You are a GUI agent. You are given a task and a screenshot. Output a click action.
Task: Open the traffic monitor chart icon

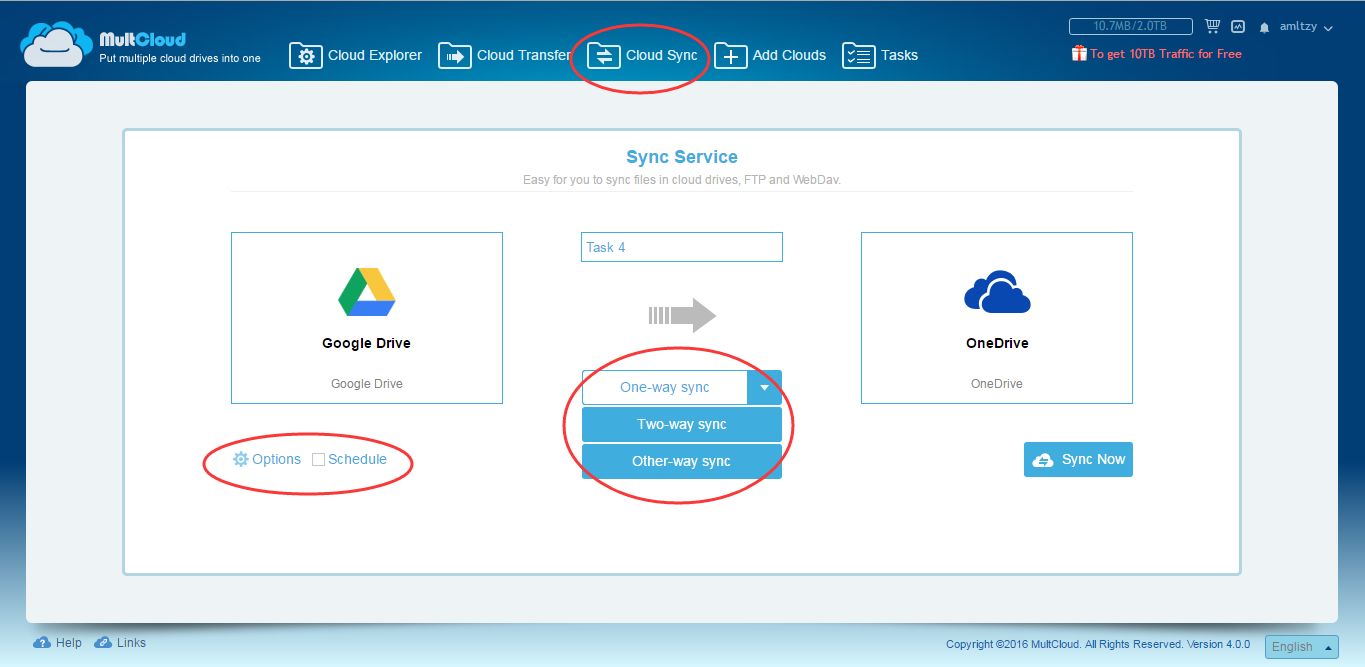(1238, 27)
